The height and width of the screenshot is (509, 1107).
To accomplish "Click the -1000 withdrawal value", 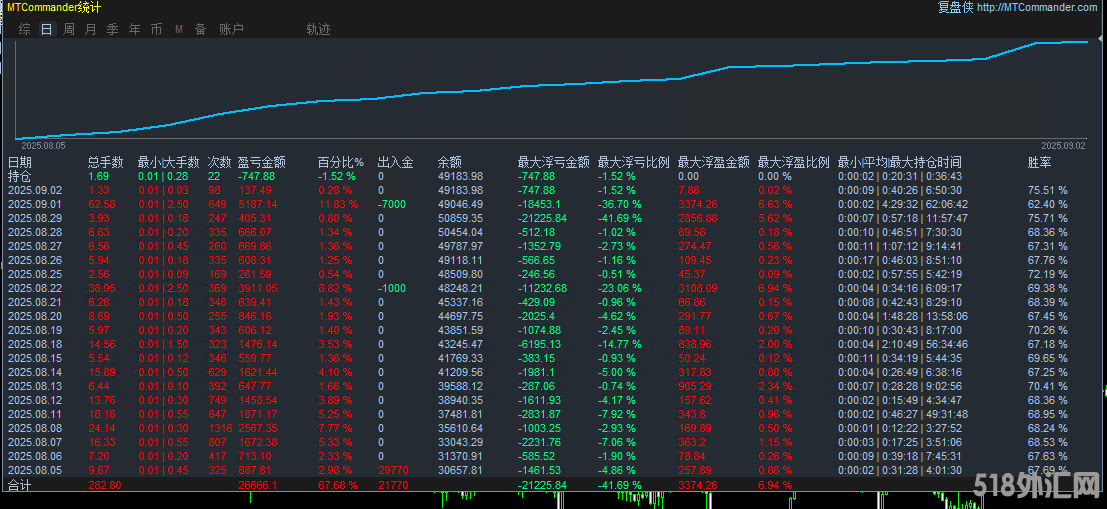I will click(390, 288).
